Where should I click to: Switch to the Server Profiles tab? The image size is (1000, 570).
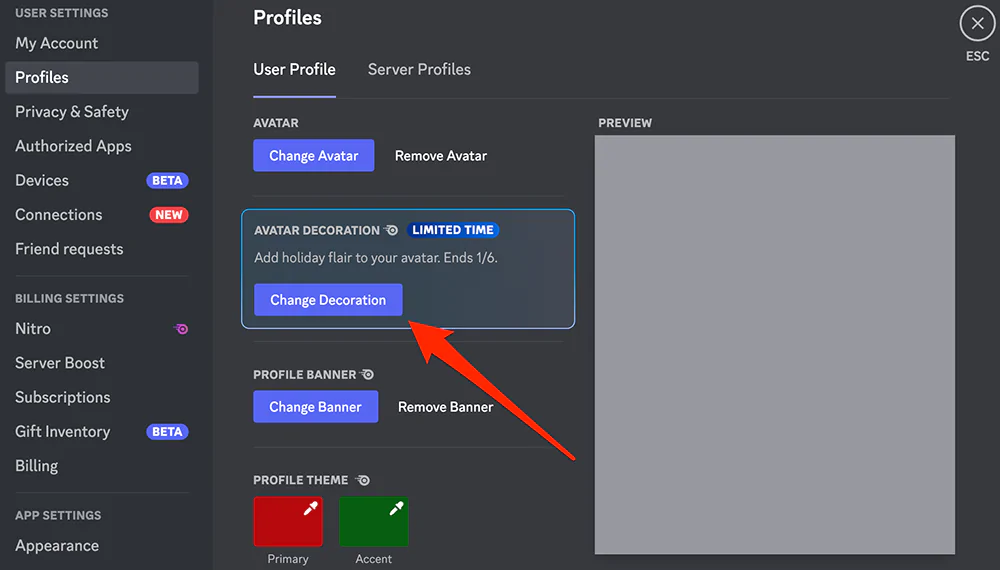pos(419,69)
